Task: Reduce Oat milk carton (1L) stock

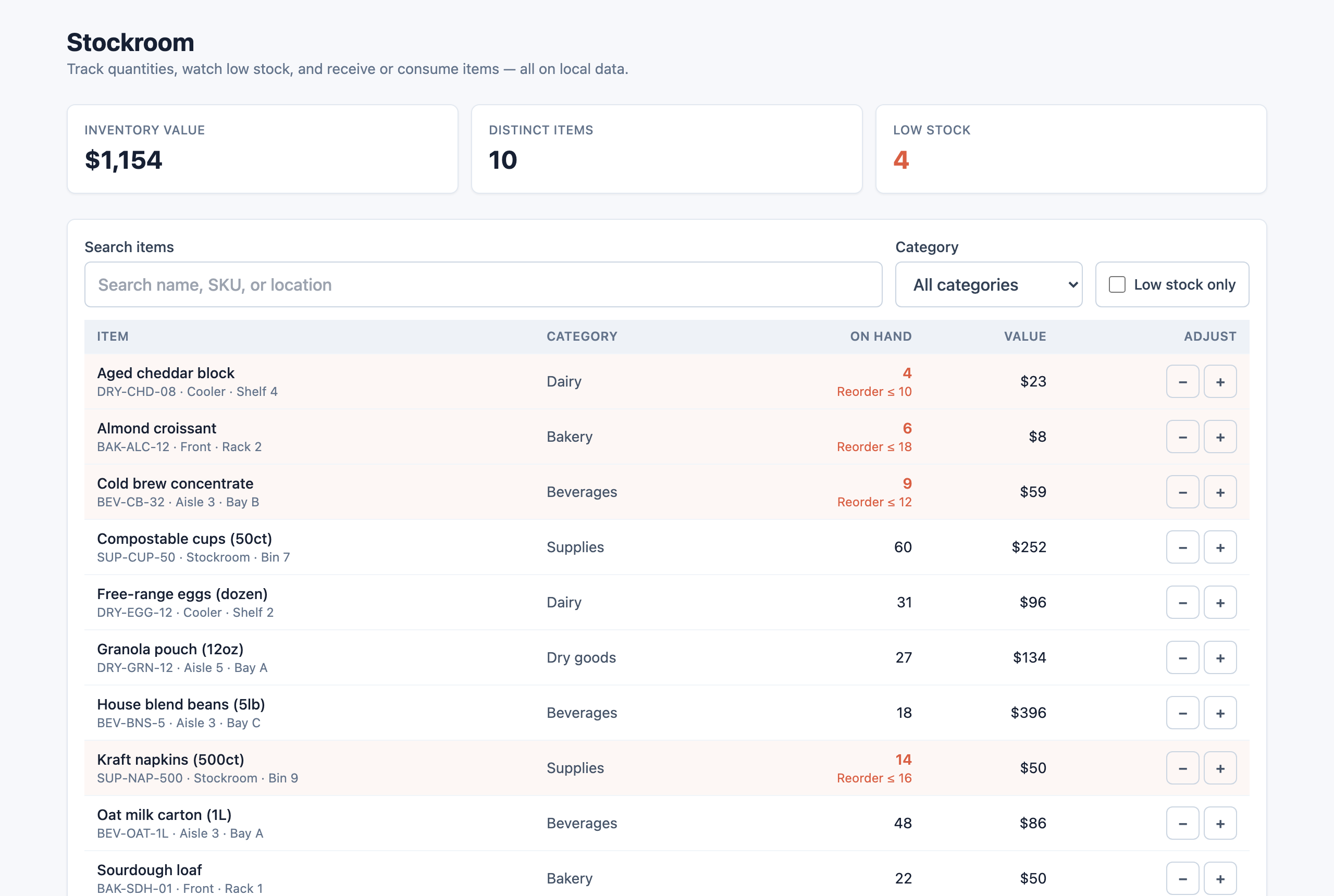Action: click(x=1182, y=824)
